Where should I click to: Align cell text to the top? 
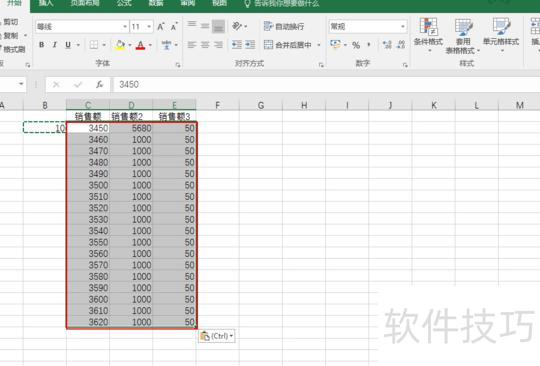192,25
